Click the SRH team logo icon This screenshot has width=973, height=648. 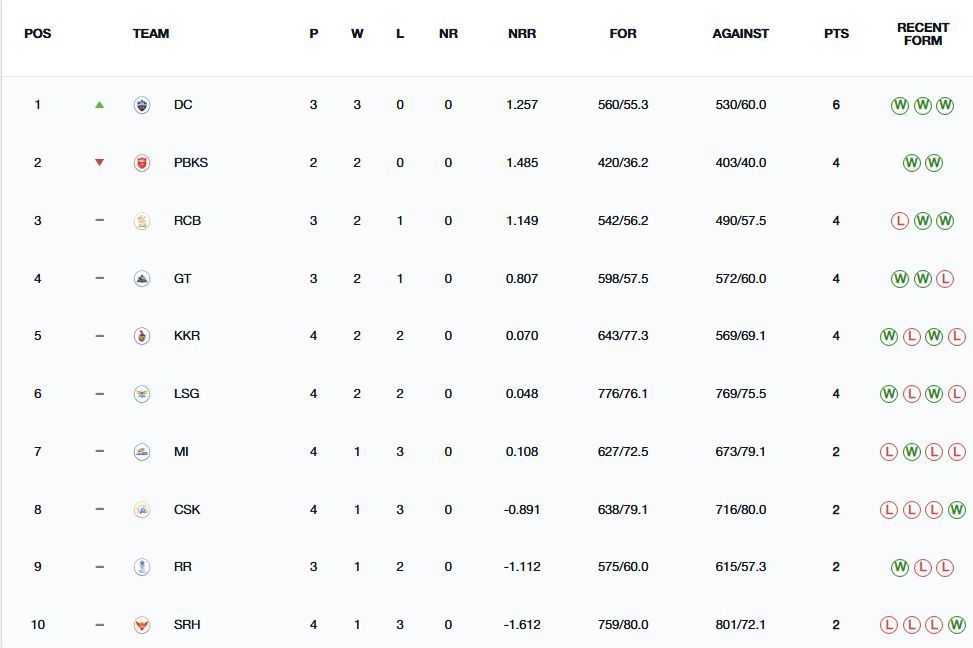tap(142, 625)
